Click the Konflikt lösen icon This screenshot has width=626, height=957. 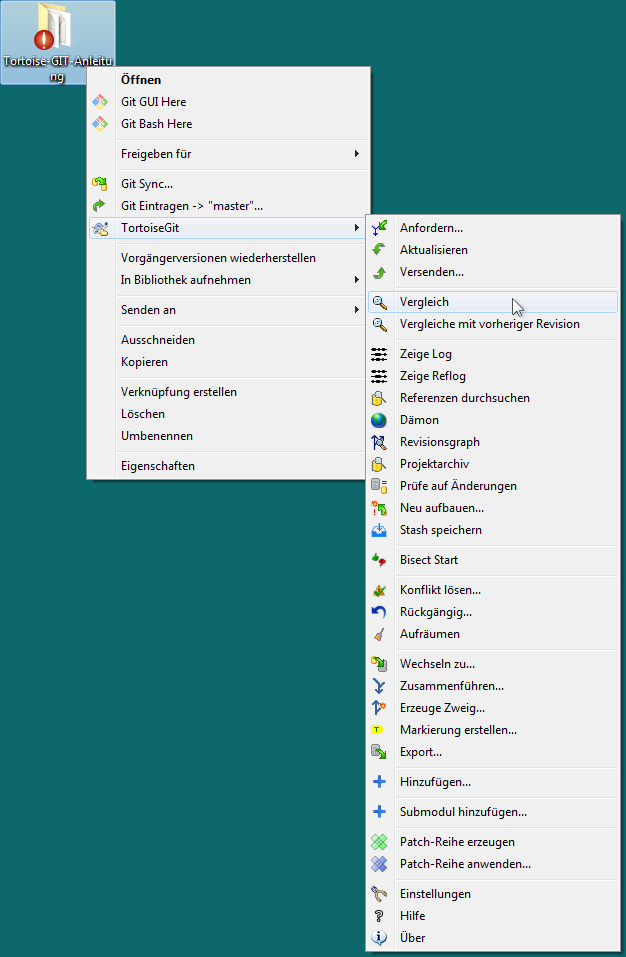coord(379,590)
